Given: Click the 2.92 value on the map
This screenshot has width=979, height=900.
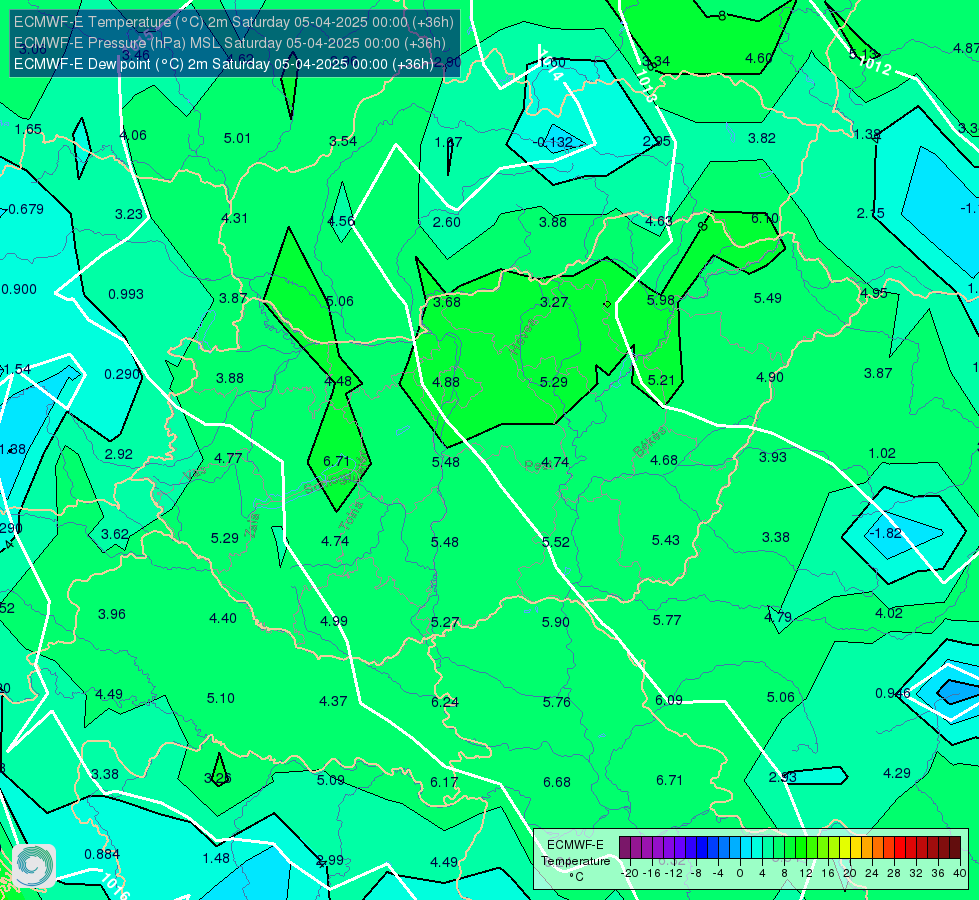Looking at the screenshot, I should pos(119,454).
